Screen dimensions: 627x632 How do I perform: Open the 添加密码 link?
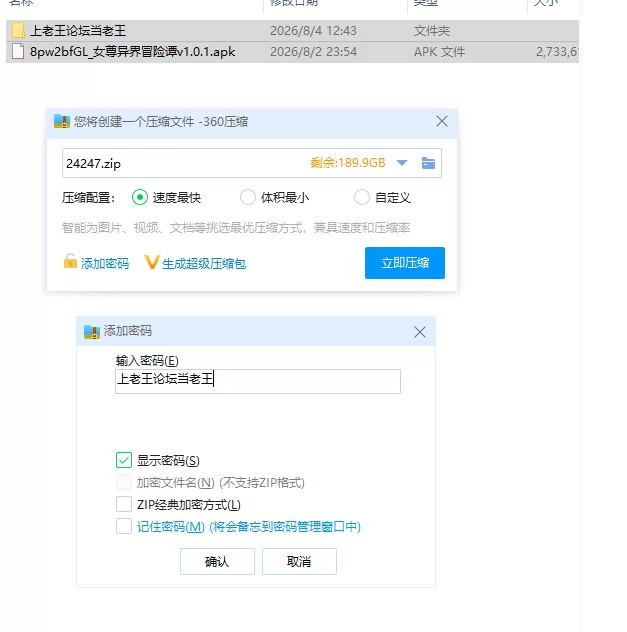click(x=105, y=264)
